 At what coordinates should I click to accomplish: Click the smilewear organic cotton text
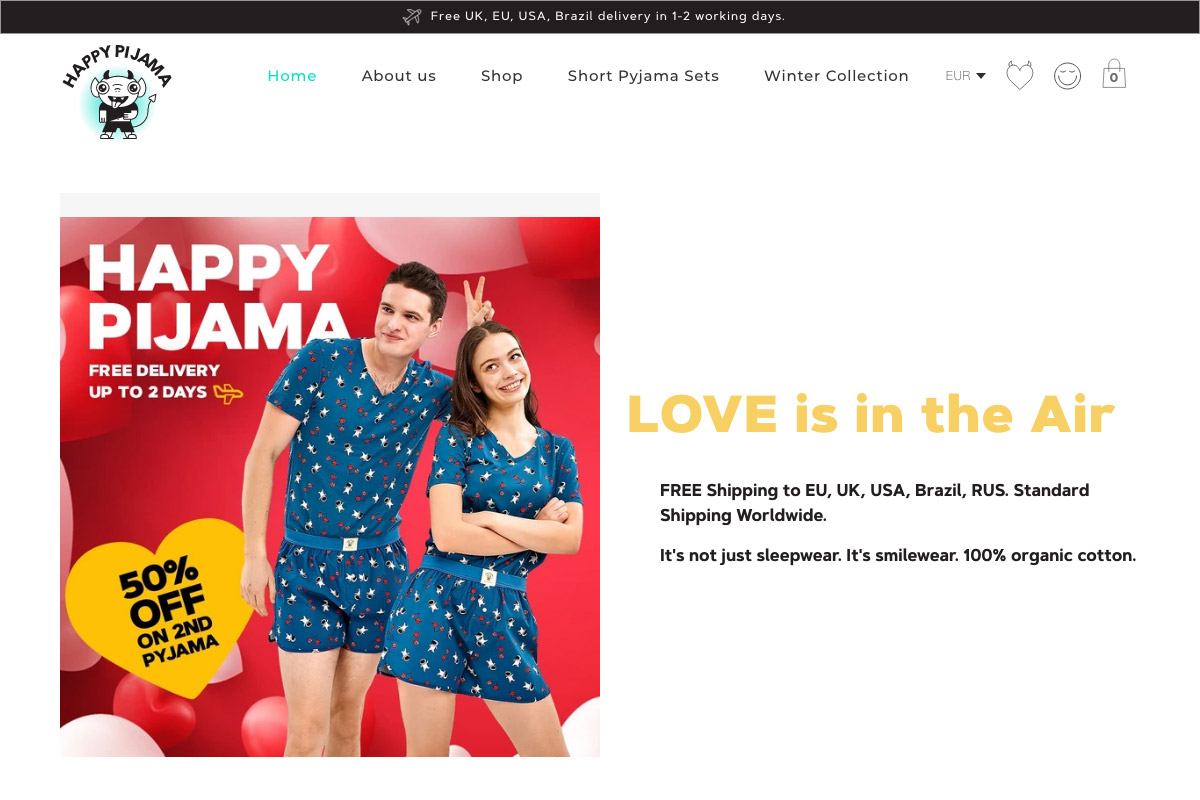point(898,555)
